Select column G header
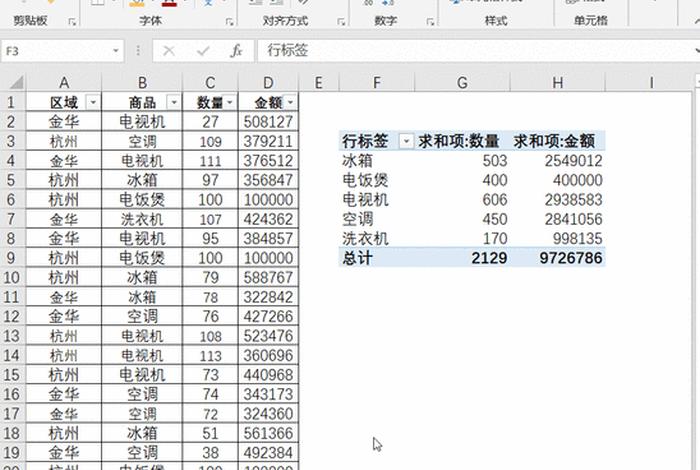 point(462,83)
